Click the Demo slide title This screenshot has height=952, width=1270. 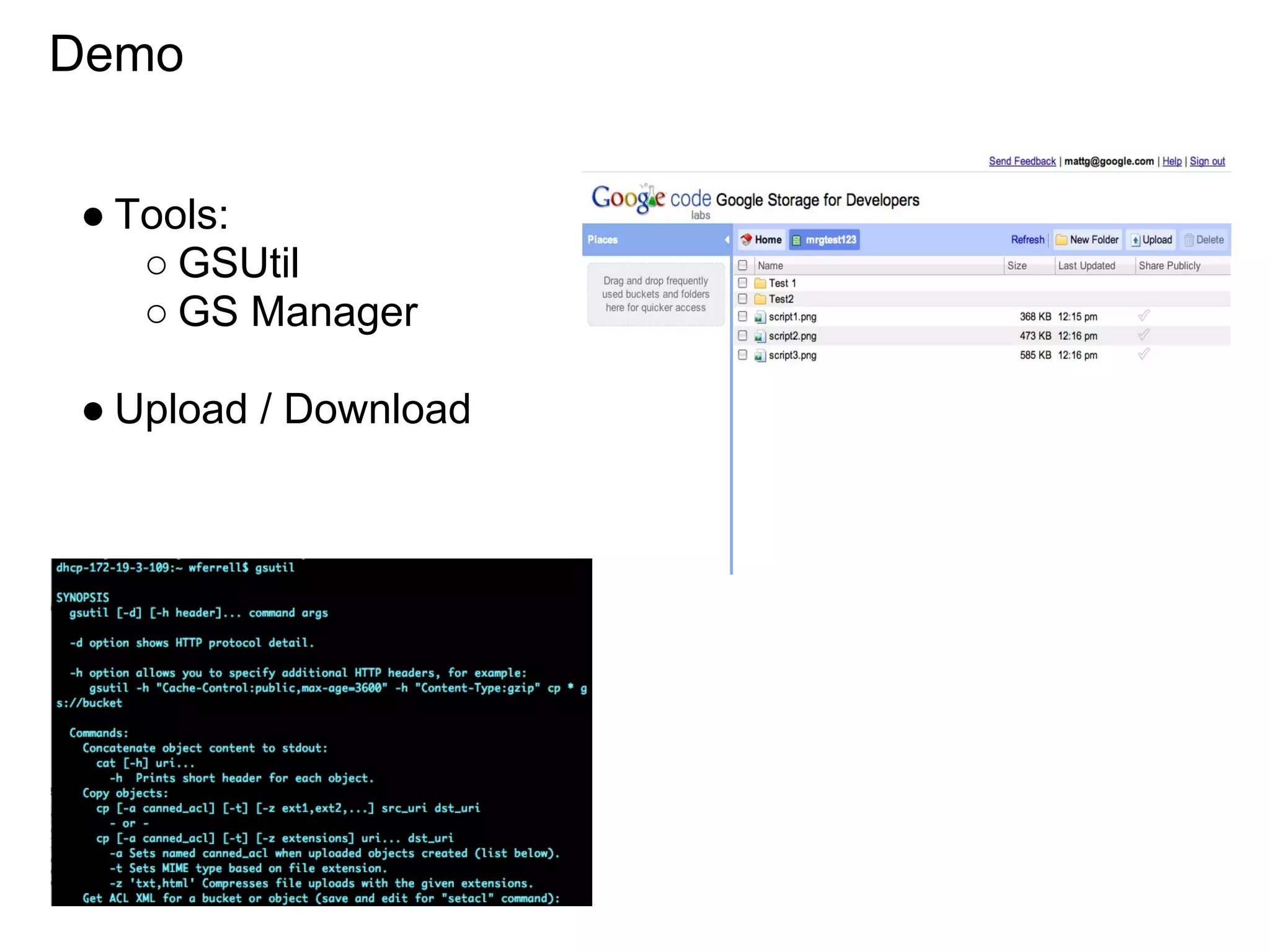pos(117,54)
